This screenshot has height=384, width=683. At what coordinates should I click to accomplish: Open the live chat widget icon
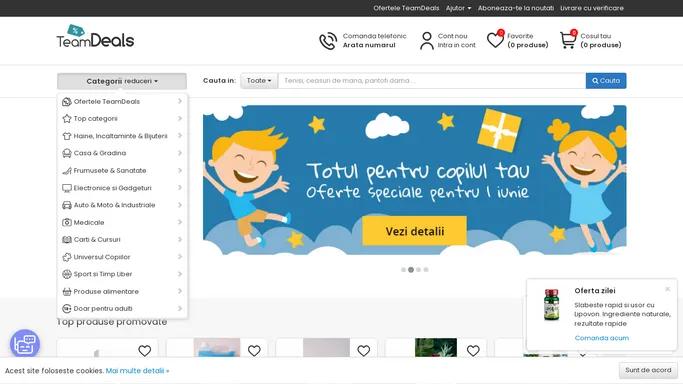tap(25, 344)
